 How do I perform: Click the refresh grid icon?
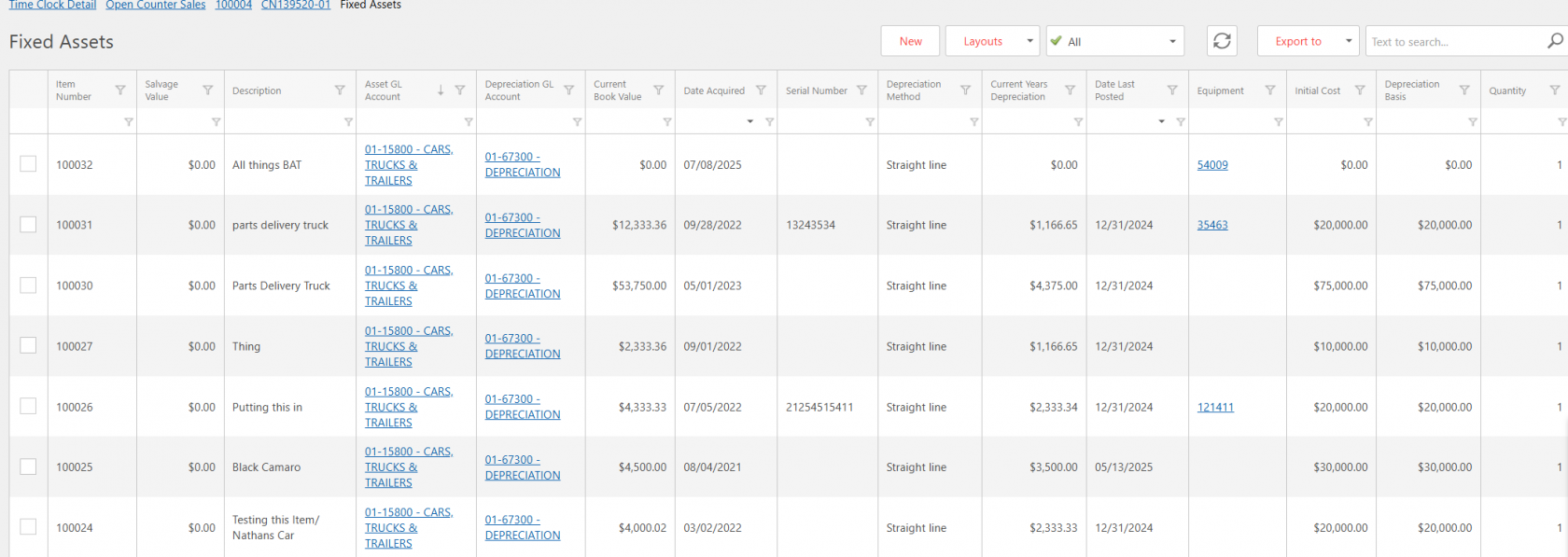point(1222,41)
